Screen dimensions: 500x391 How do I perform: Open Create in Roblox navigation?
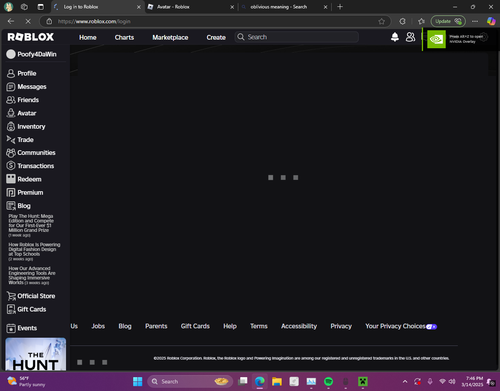pos(216,37)
